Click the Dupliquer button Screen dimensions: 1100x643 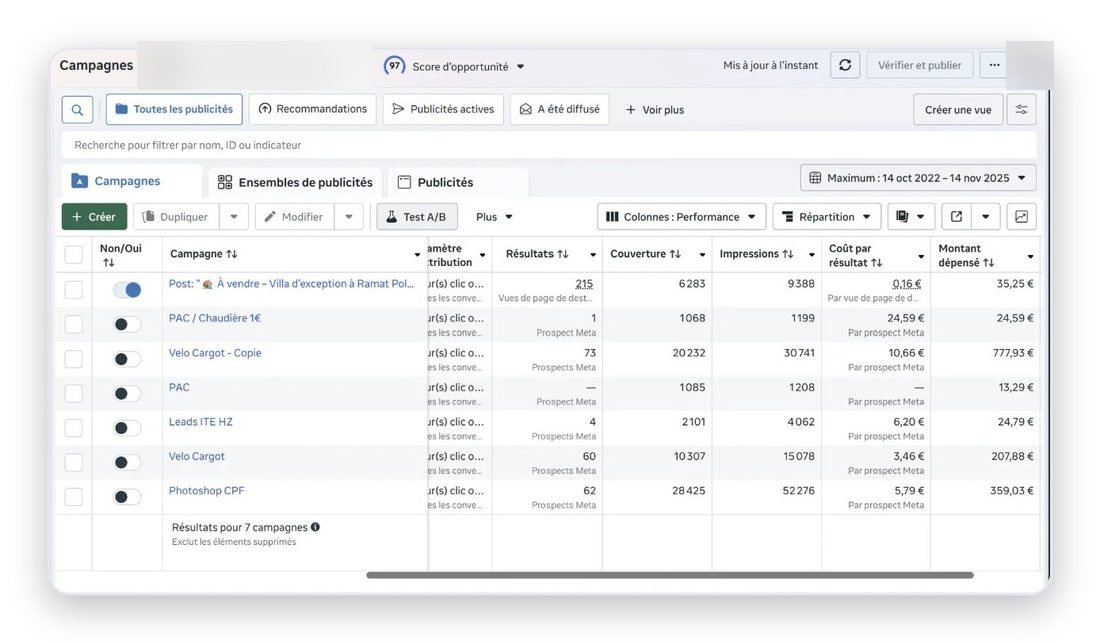pyautogui.click(x=175, y=217)
